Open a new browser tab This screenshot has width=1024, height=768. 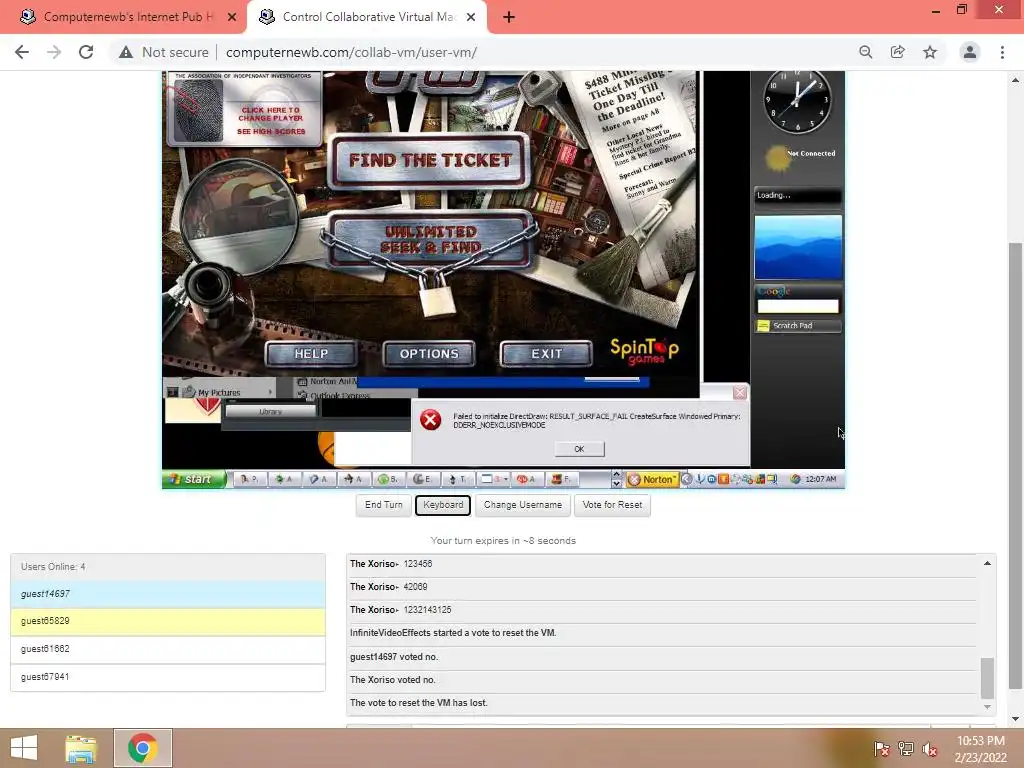pos(509,17)
